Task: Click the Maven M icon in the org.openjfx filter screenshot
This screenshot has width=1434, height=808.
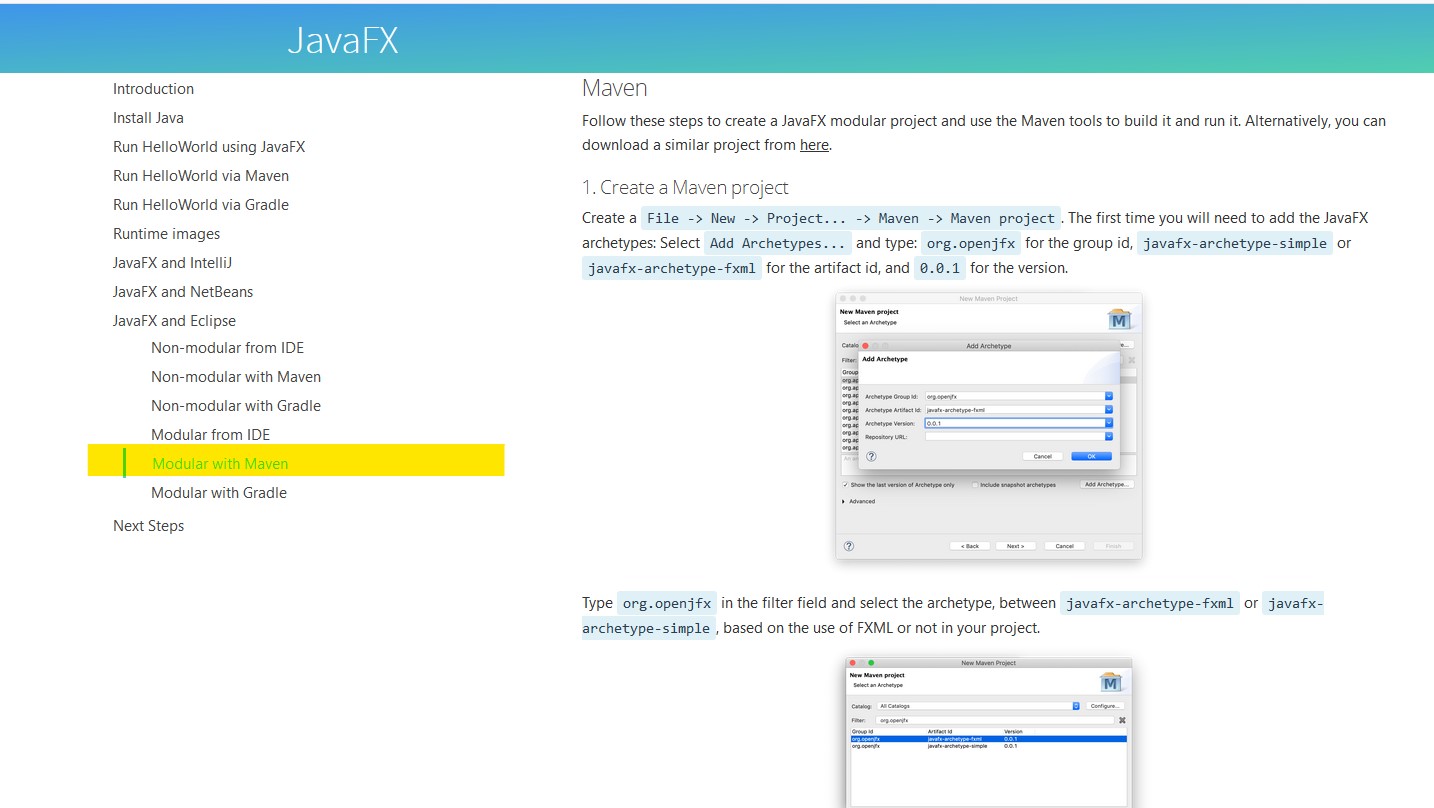Action: click(x=1111, y=682)
